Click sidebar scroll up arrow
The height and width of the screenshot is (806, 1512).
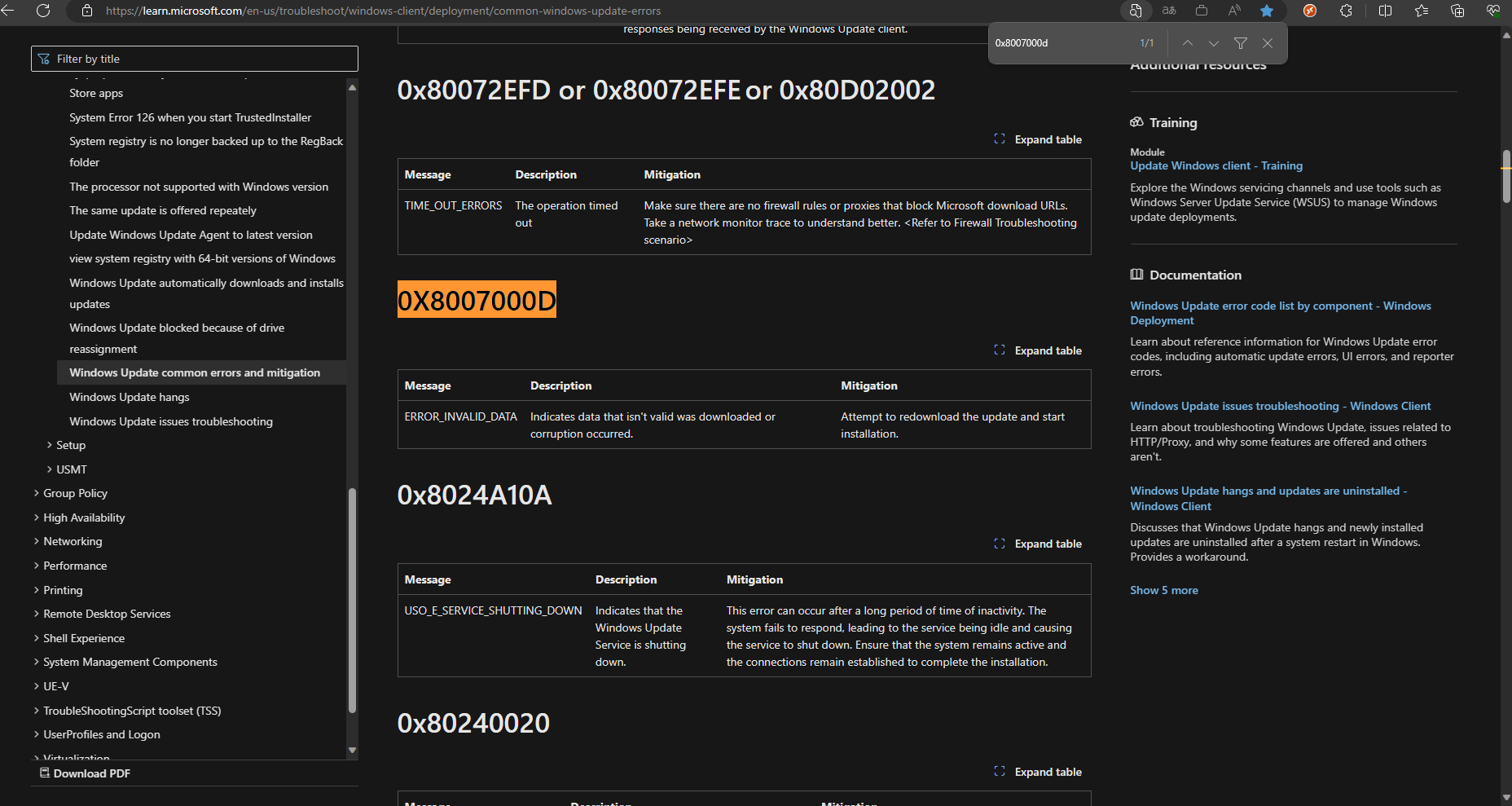point(352,87)
